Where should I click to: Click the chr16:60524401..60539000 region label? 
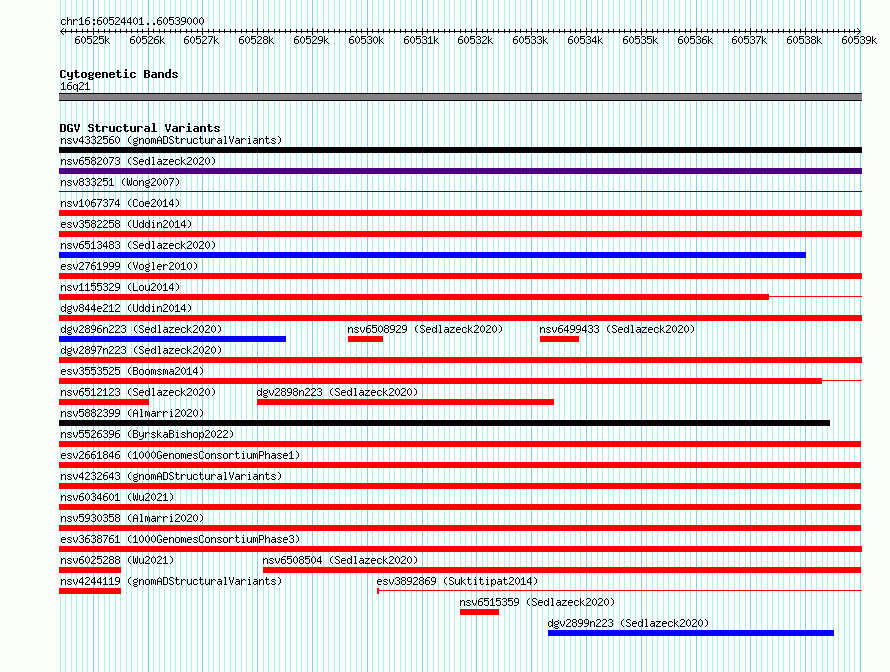click(132, 21)
